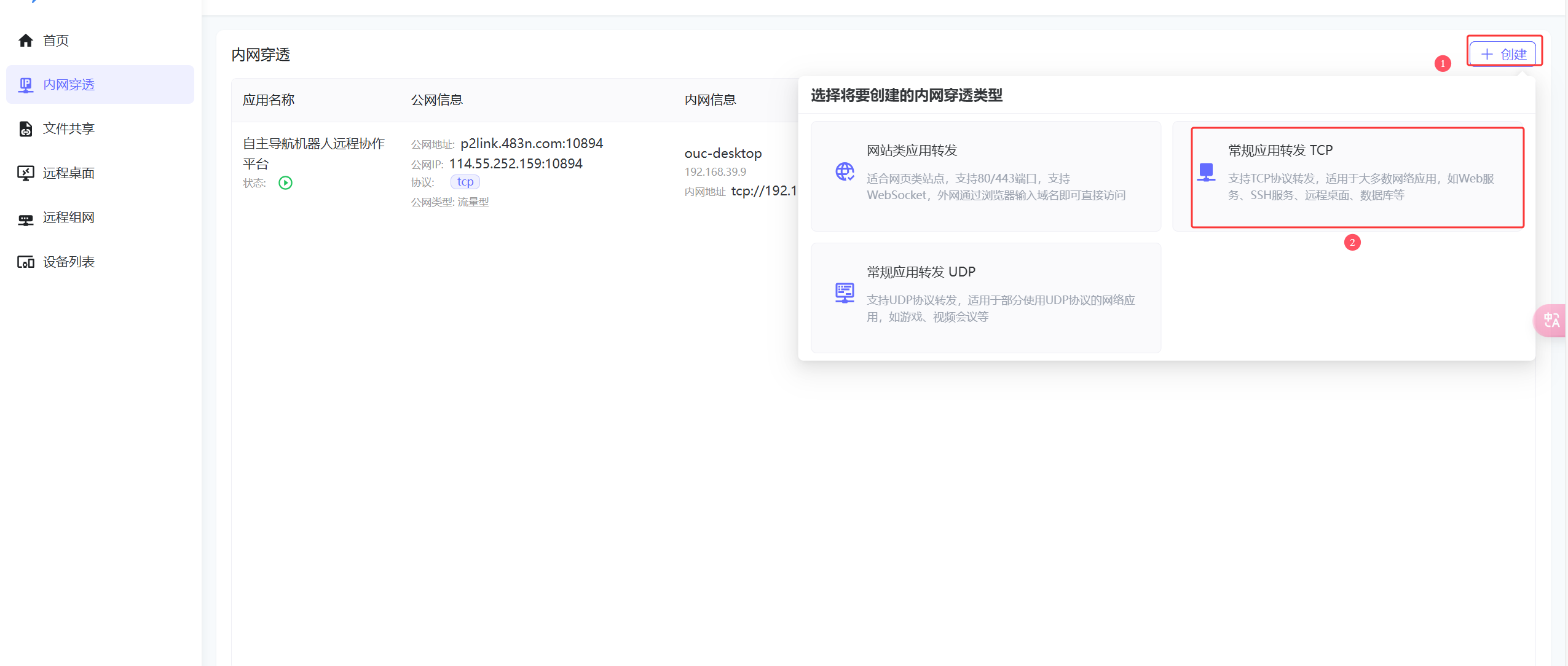
Task: Click the globe icon for website forwarding
Action: tap(845, 172)
